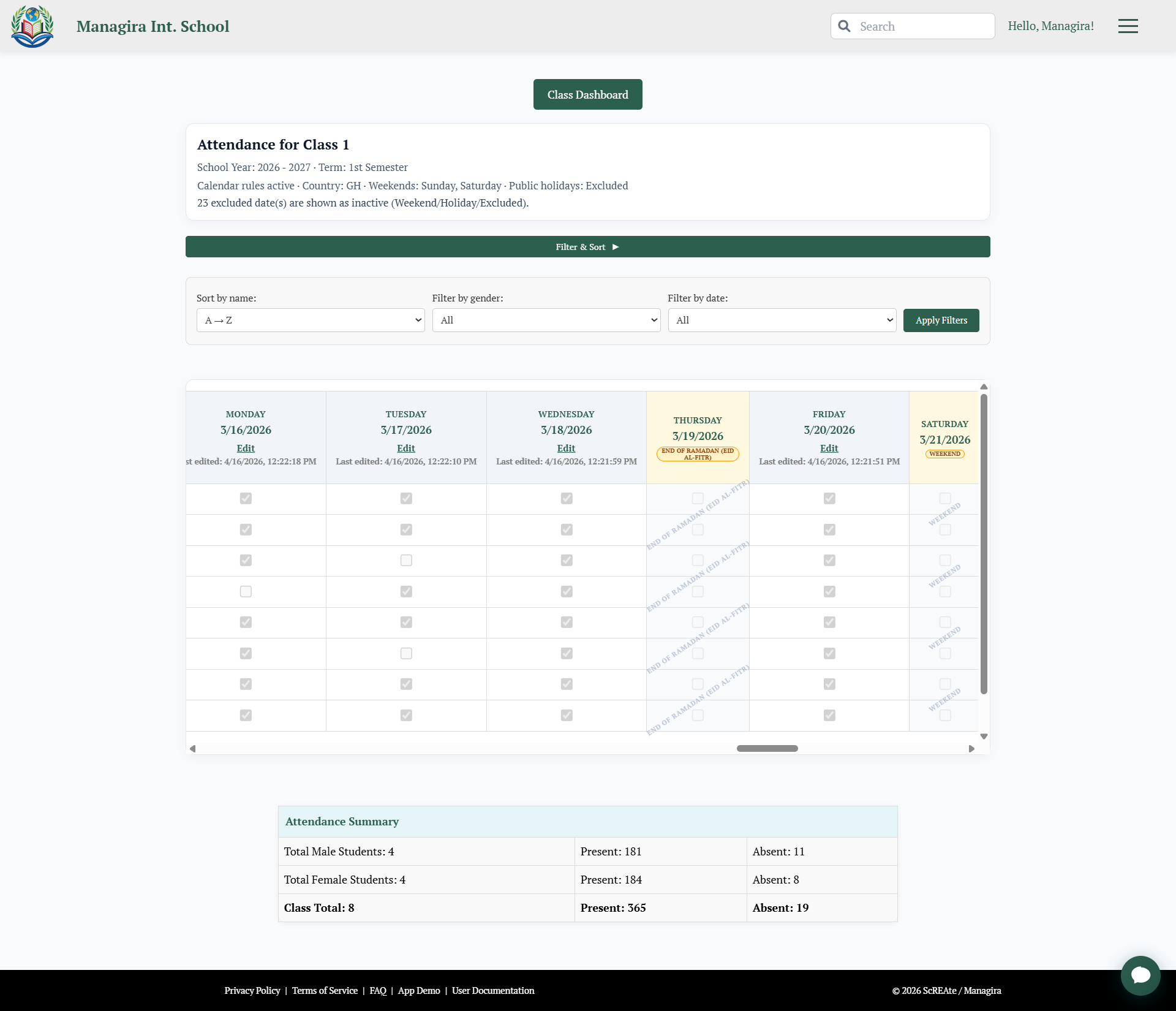This screenshot has width=1176, height=1011.
Task: Open the Filter by gender dropdown
Action: pyautogui.click(x=546, y=320)
